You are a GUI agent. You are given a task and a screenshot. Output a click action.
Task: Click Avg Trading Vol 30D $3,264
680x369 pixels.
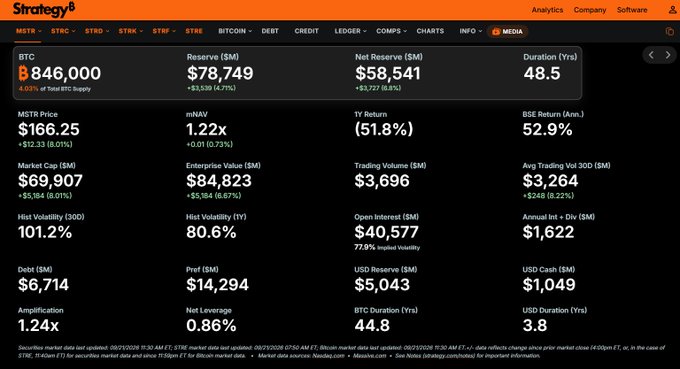[x=550, y=180]
